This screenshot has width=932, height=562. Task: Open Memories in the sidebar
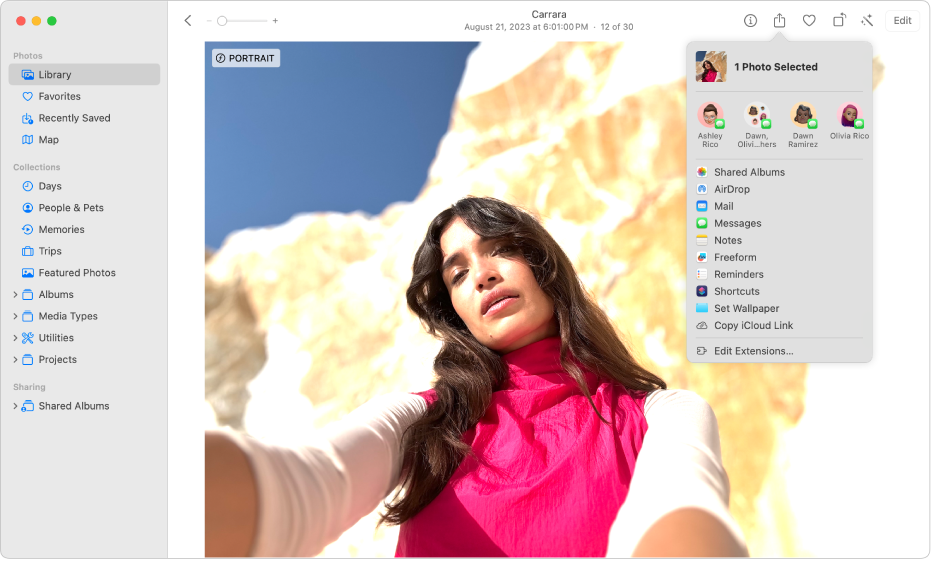(61, 230)
